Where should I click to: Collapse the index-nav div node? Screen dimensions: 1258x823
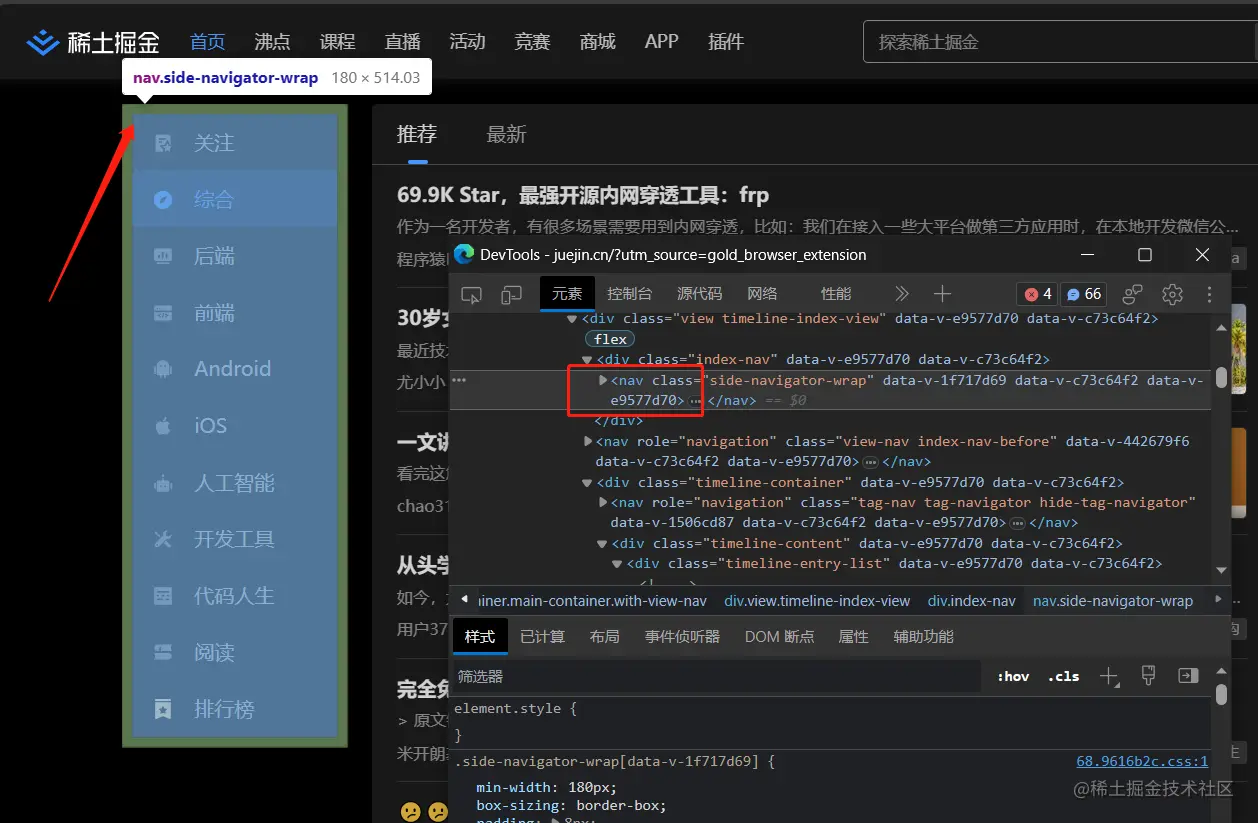tap(587, 359)
